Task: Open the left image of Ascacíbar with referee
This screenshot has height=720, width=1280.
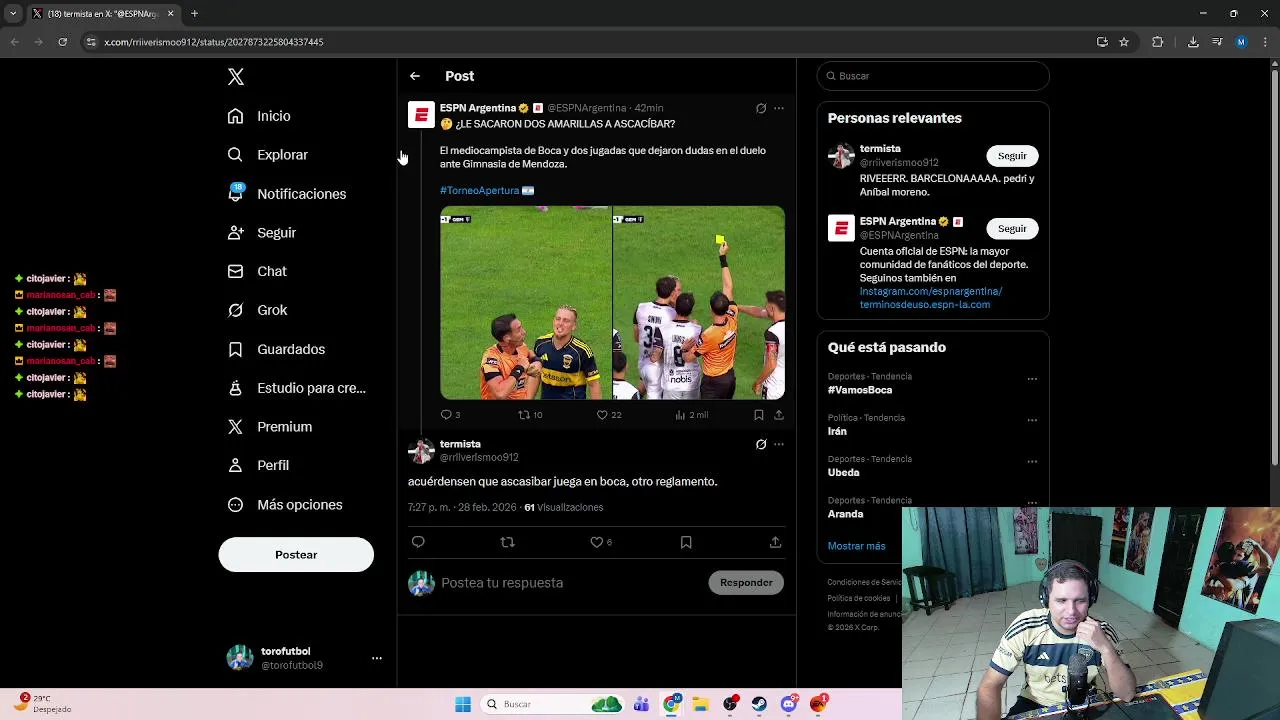Action: (526, 303)
